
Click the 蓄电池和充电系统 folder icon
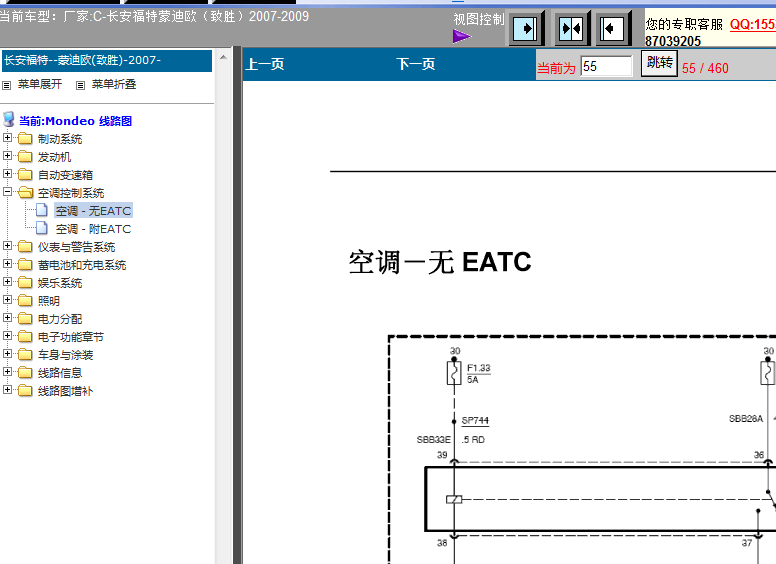pos(25,264)
